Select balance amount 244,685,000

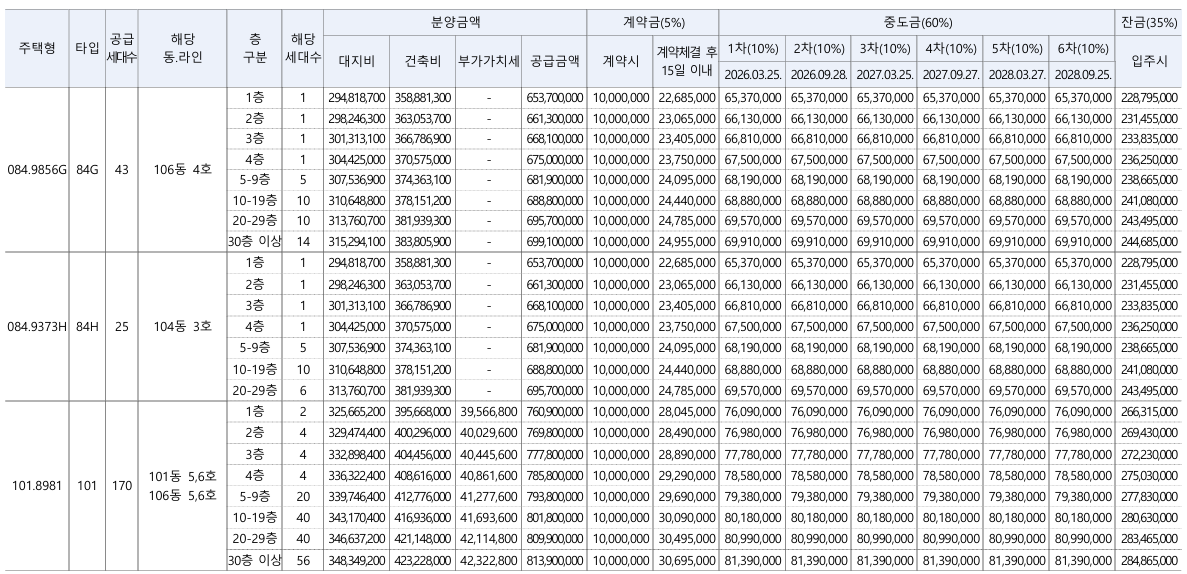coord(1148,242)
